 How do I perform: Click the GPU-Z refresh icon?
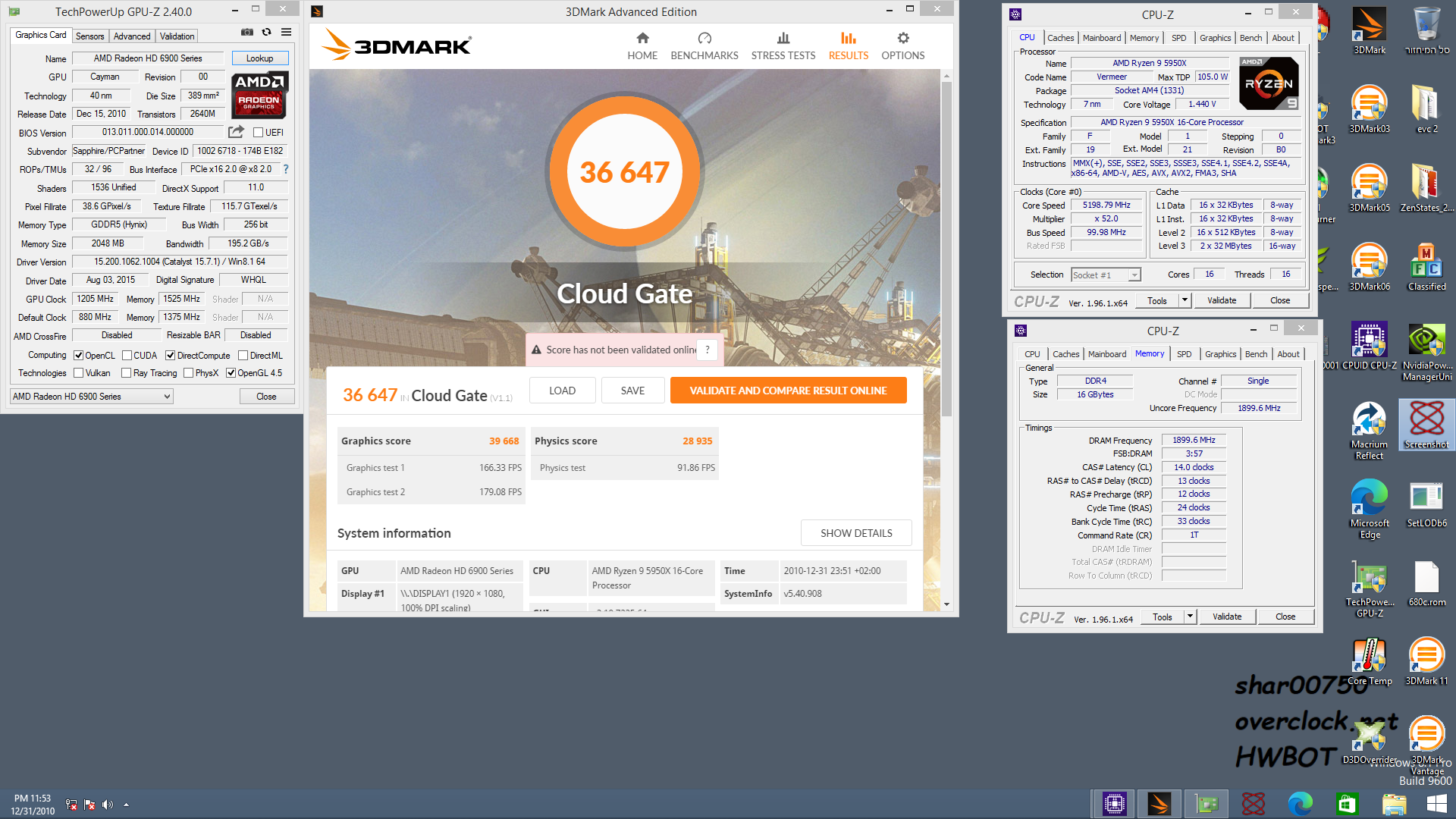point(266,32)
